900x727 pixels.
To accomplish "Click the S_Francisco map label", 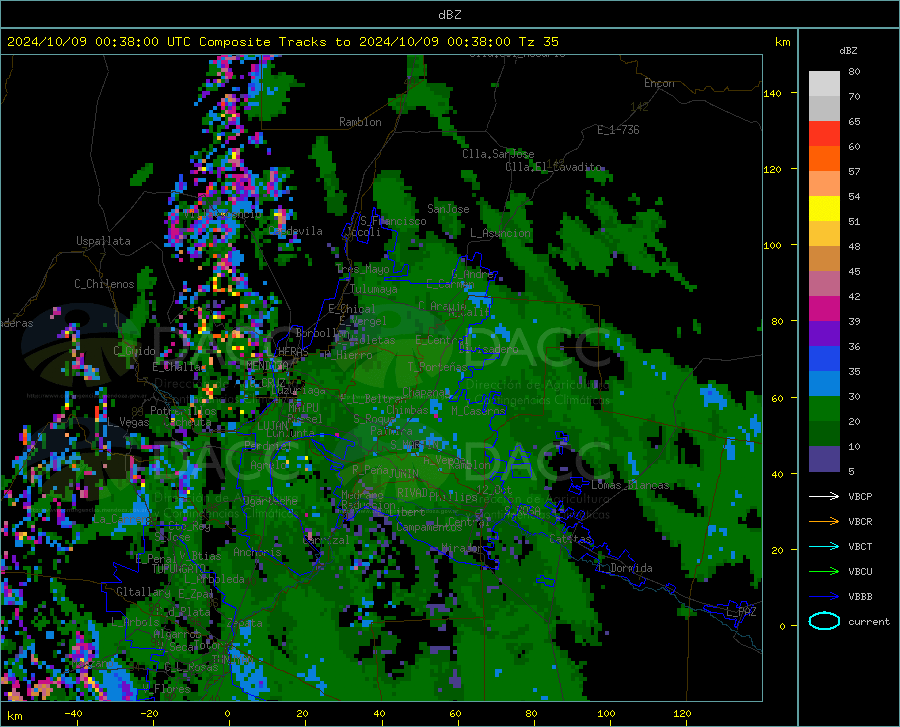I will (393, 221).
